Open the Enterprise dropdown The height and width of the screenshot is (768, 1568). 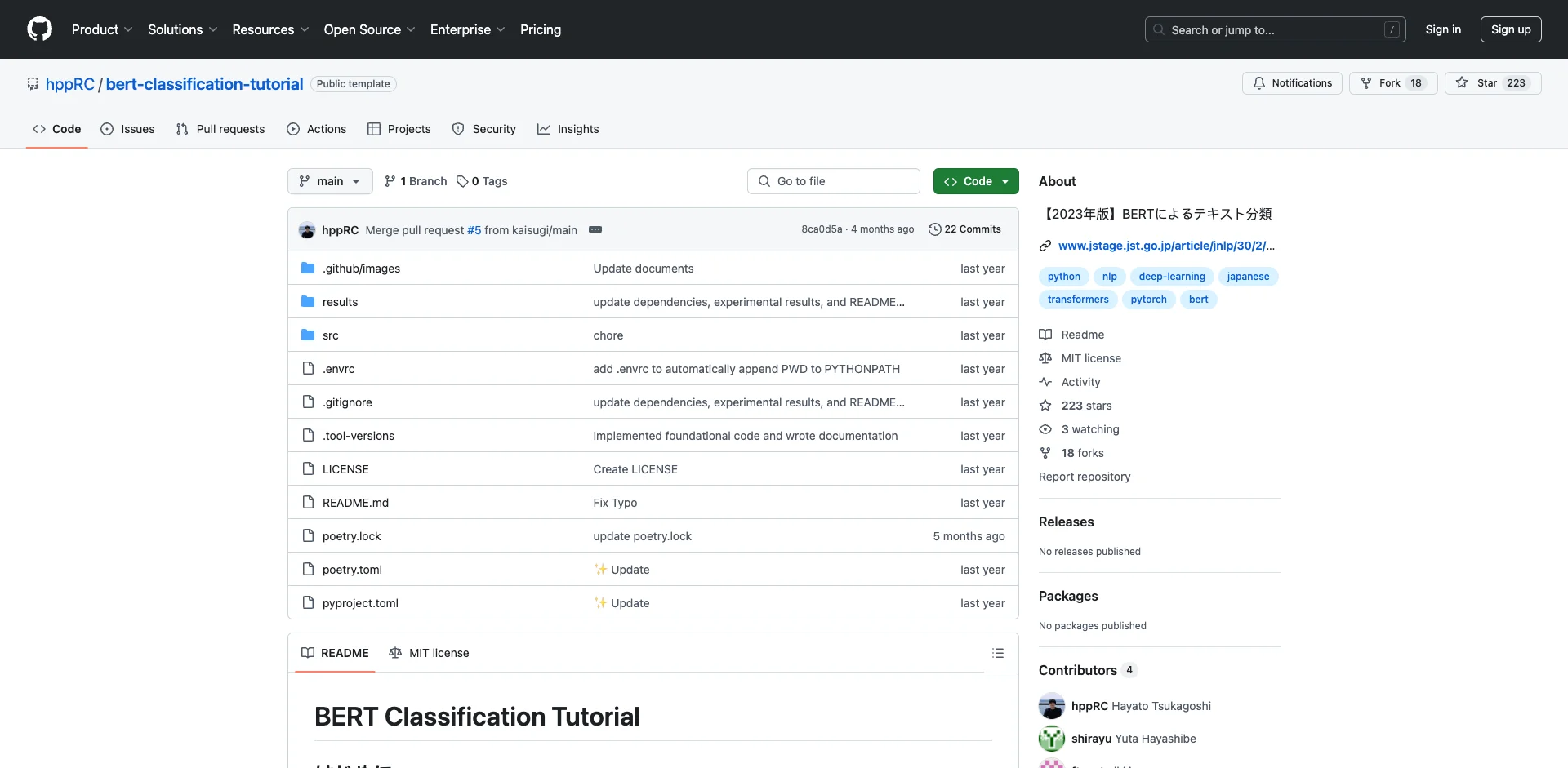468,29
